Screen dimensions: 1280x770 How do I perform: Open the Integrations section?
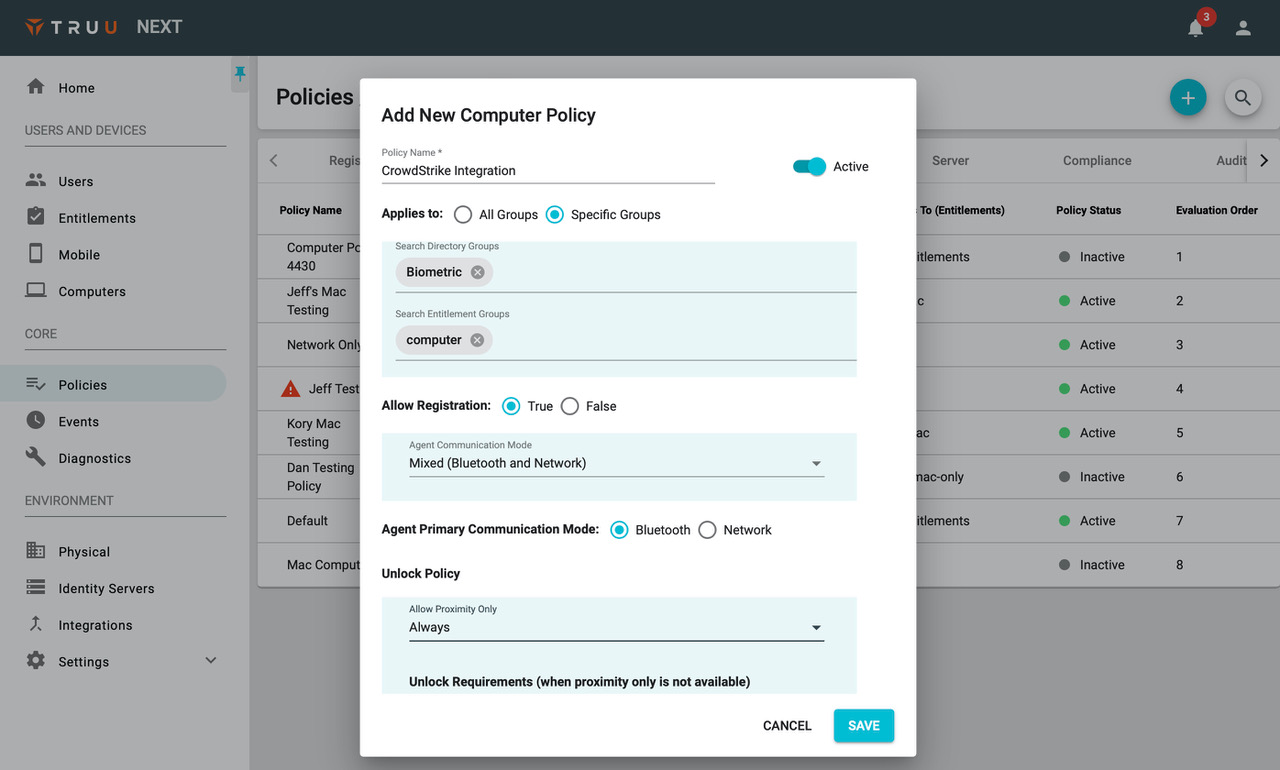(99, 624)
